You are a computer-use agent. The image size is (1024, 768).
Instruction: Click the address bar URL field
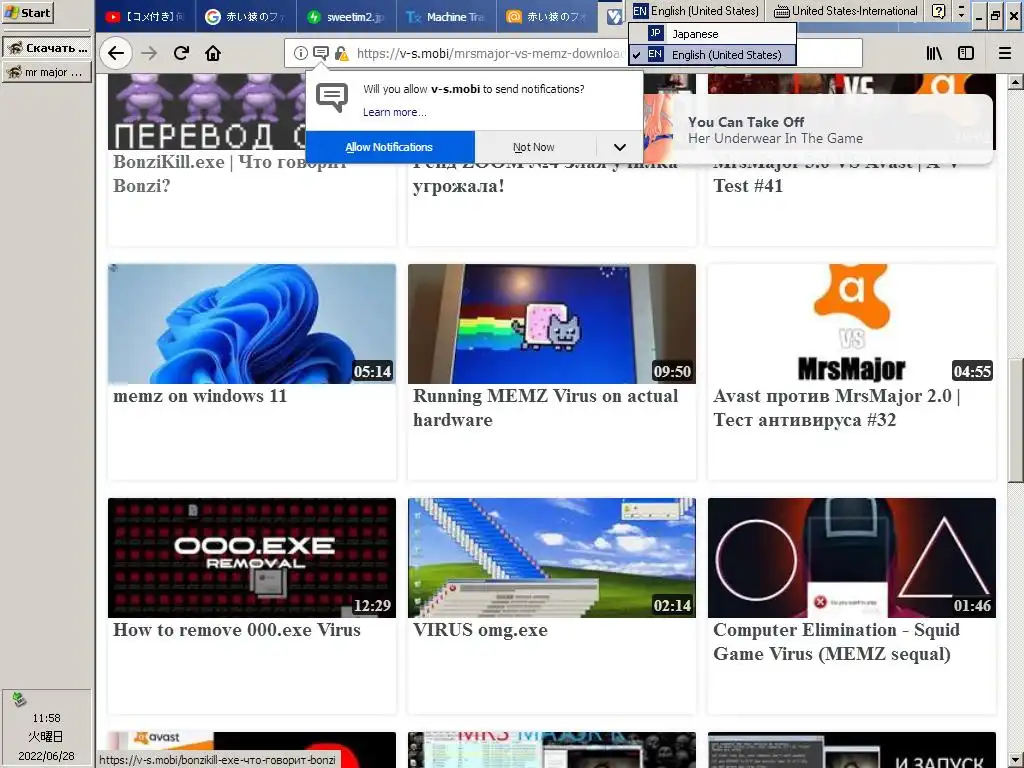[490, 54]
